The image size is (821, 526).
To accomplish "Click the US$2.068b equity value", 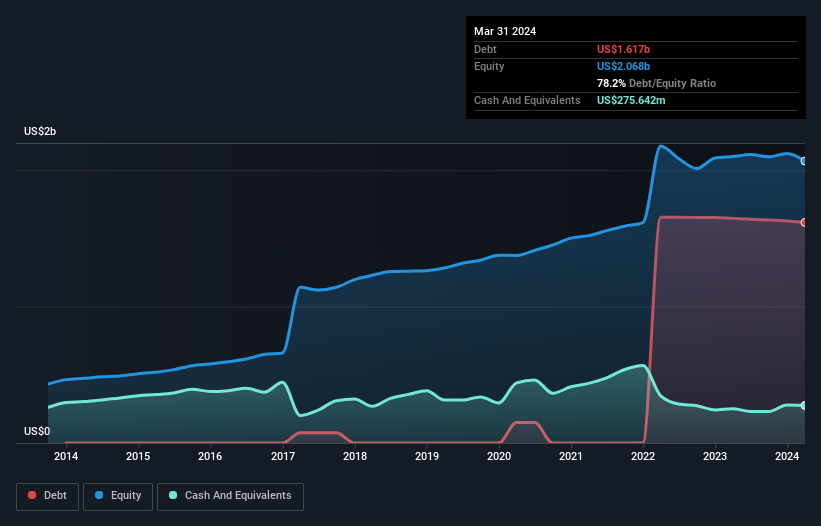I will pos(623,66).
